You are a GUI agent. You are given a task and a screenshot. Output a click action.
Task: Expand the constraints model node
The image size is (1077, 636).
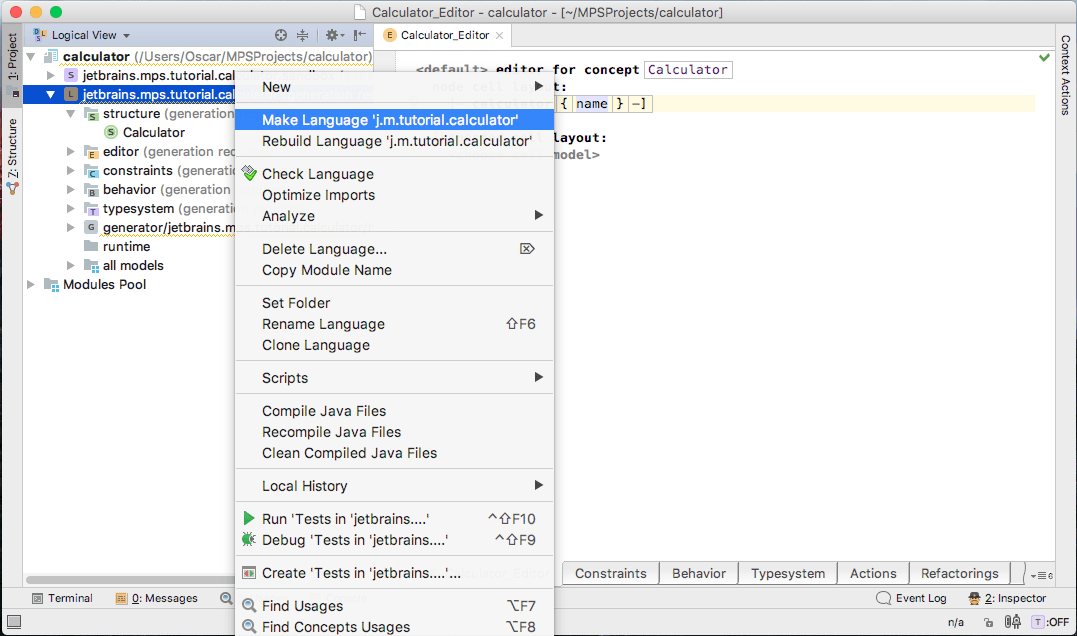(x=71, y=171)
